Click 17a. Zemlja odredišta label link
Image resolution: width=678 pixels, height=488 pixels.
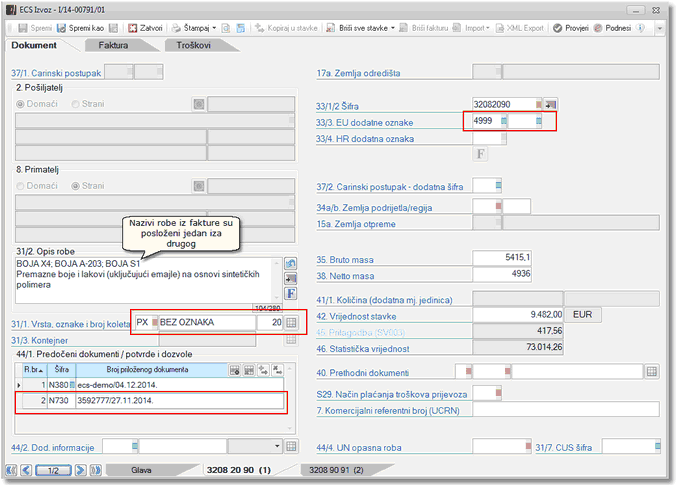(x=358, y=73)
